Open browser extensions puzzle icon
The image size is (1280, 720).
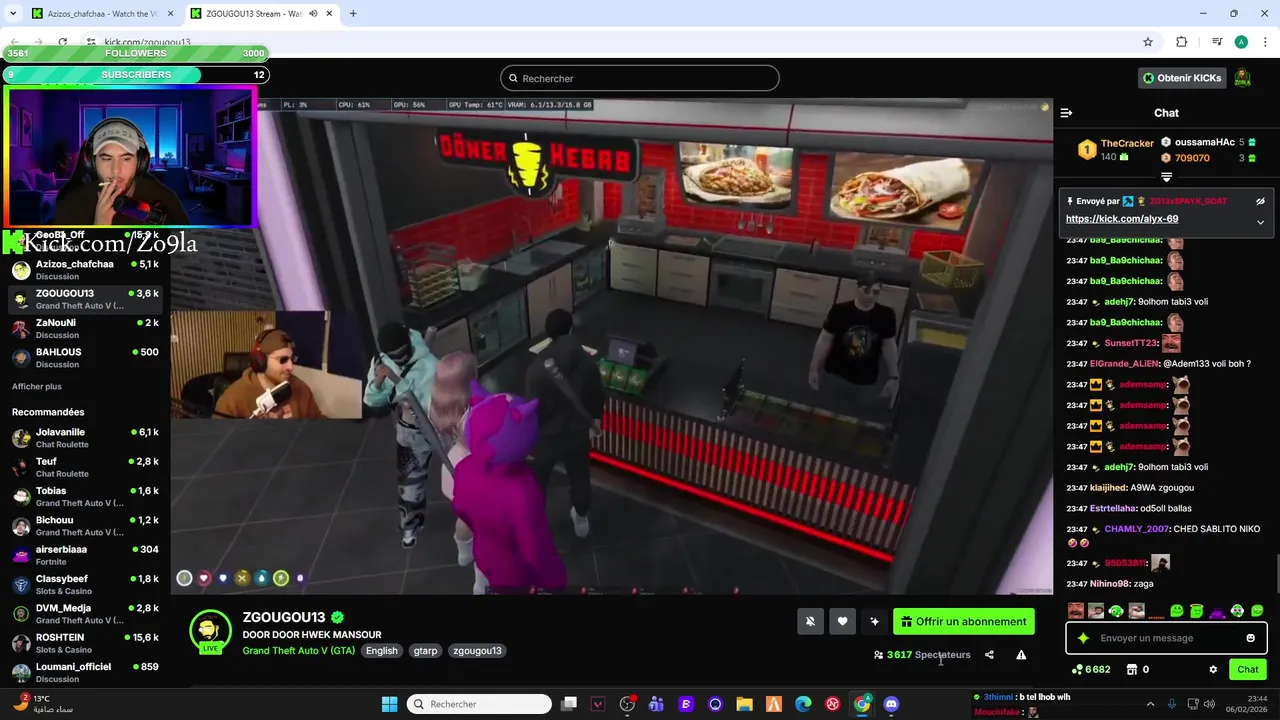pos(1182,42)
